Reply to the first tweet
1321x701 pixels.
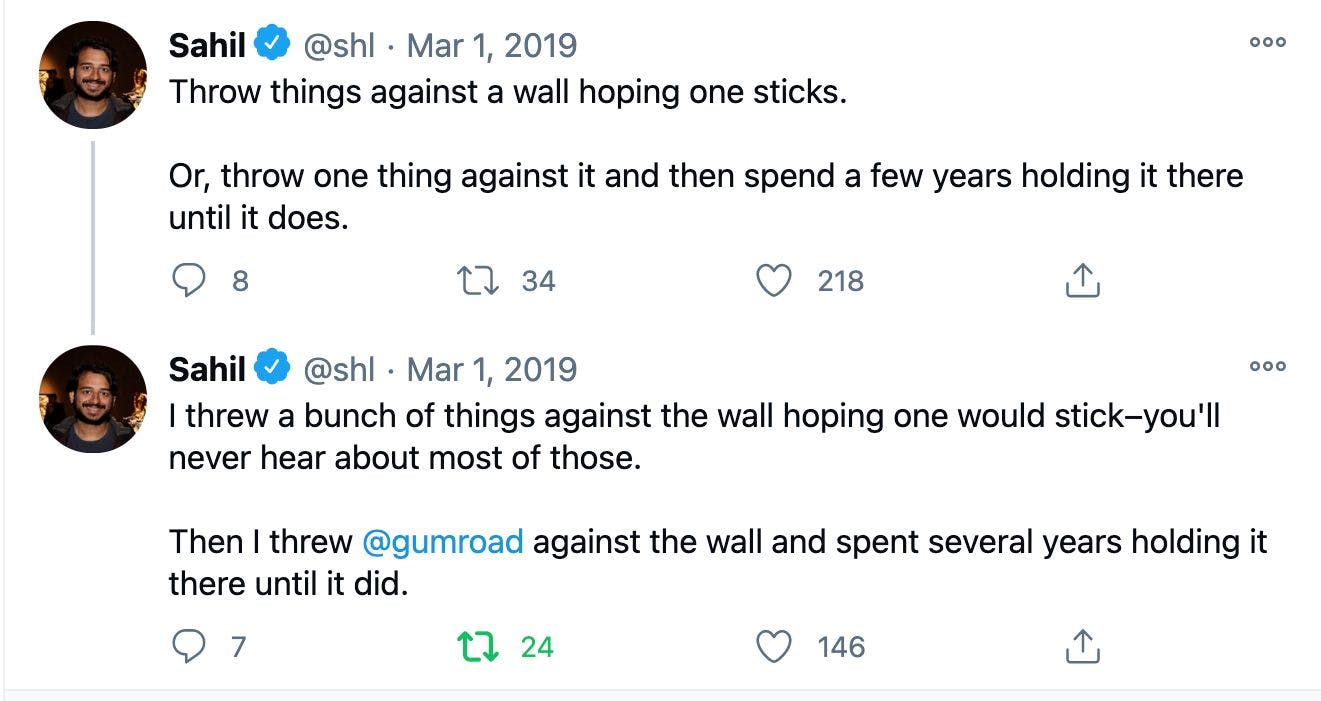tap(189, 281)
